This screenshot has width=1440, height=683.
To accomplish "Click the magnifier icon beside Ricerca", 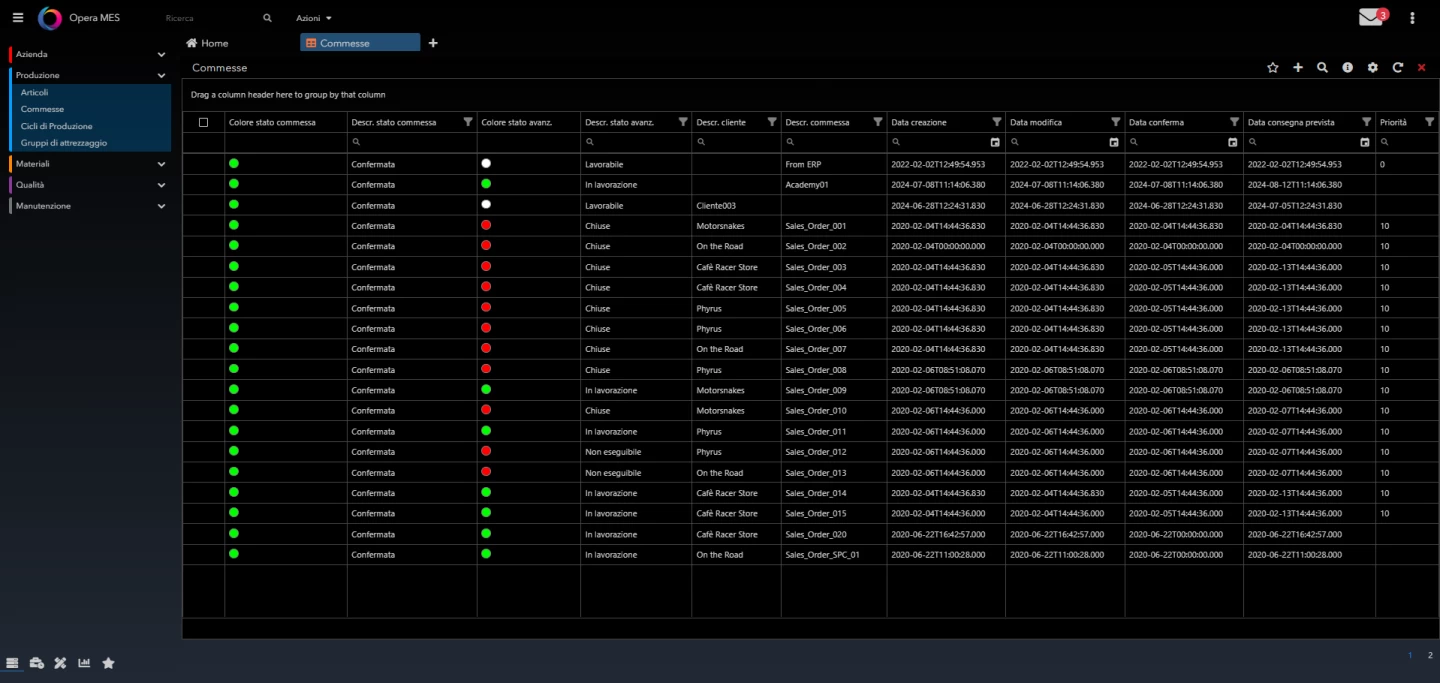I will 267,18.
